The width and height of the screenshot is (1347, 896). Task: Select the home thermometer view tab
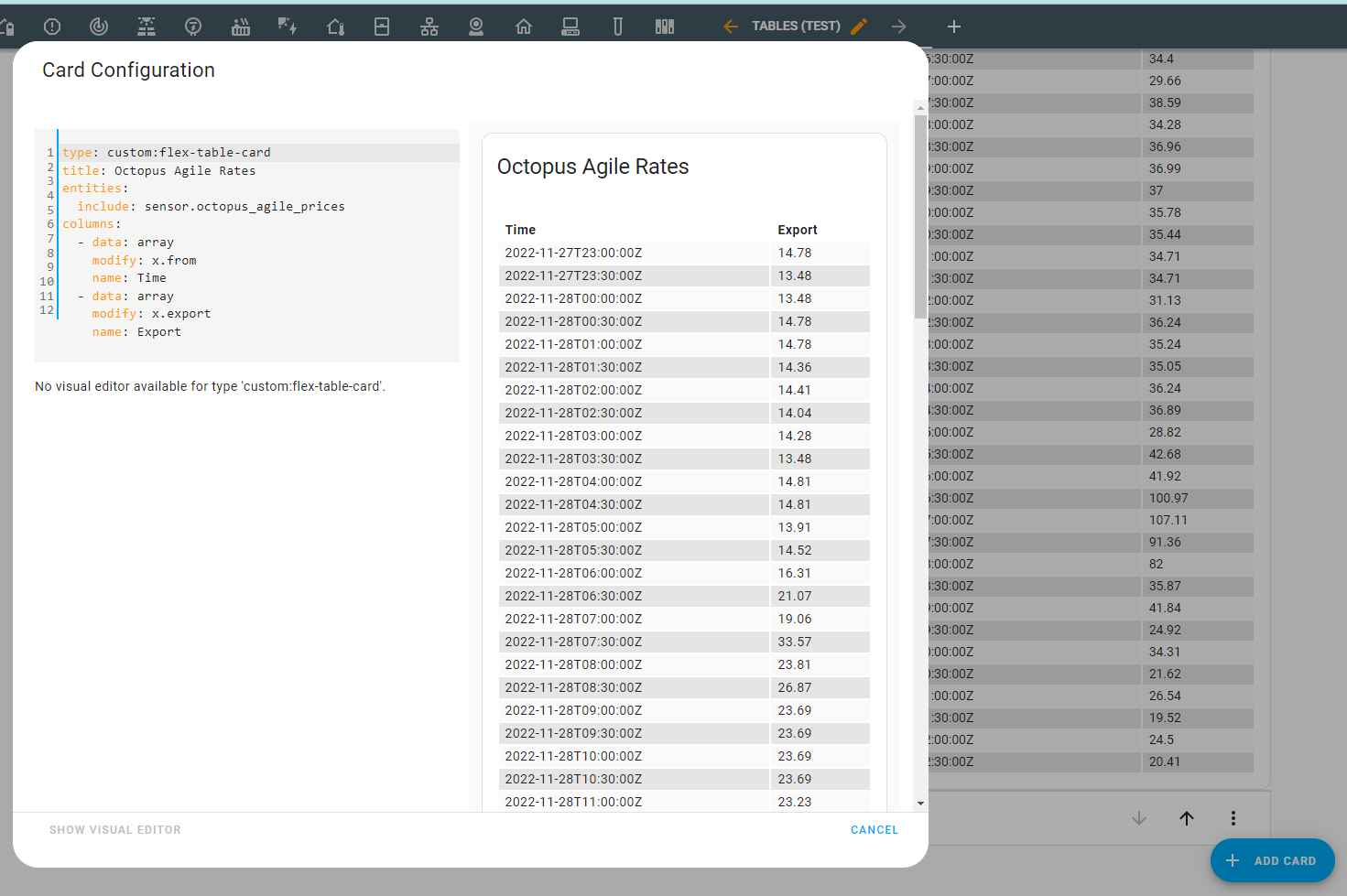335,27
